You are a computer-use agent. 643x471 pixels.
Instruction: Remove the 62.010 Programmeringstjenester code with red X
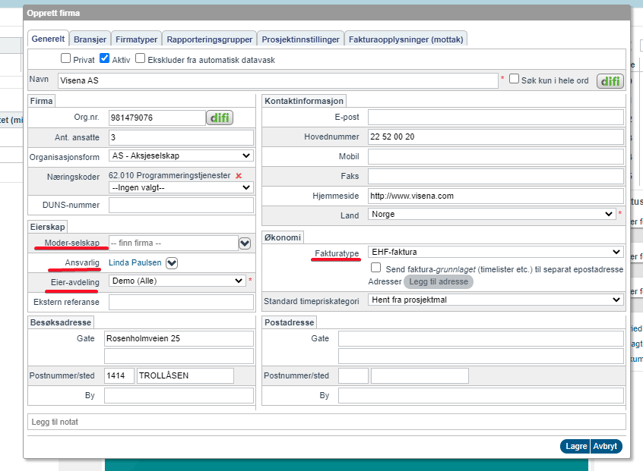coord(238,176)
